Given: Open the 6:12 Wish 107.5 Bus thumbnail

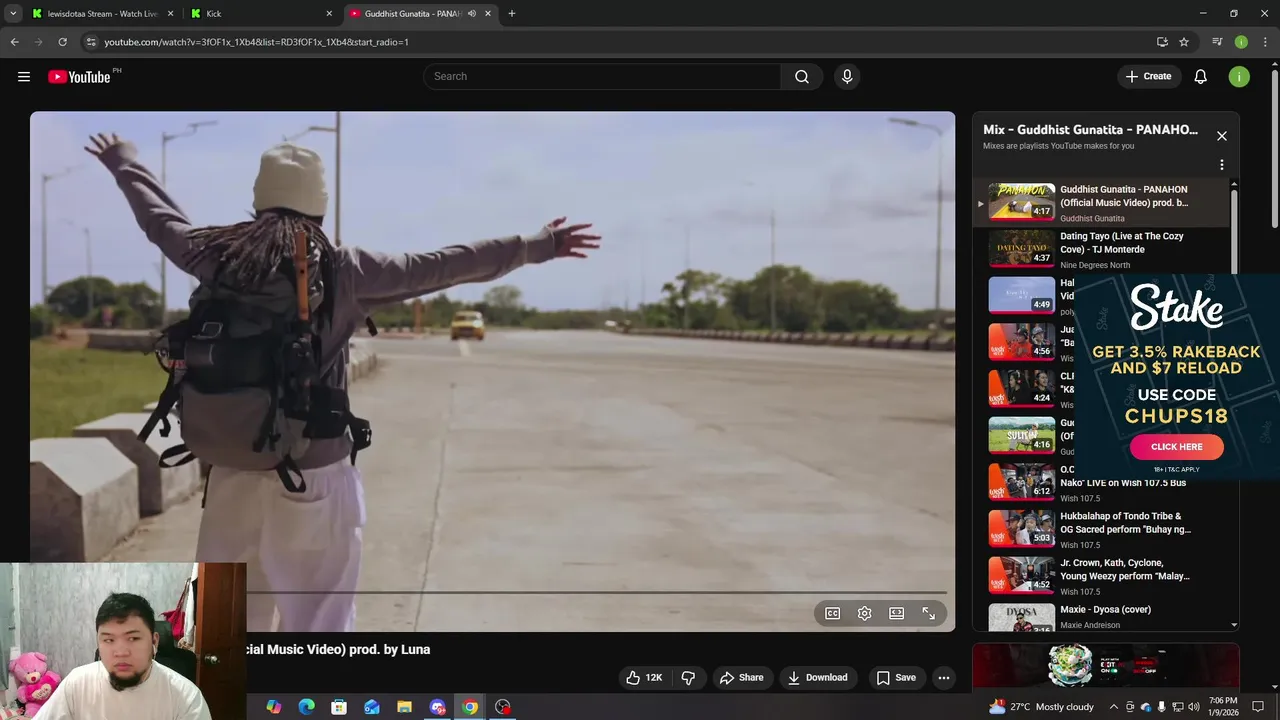Looking at the screenshot, I should [1021, 482].
